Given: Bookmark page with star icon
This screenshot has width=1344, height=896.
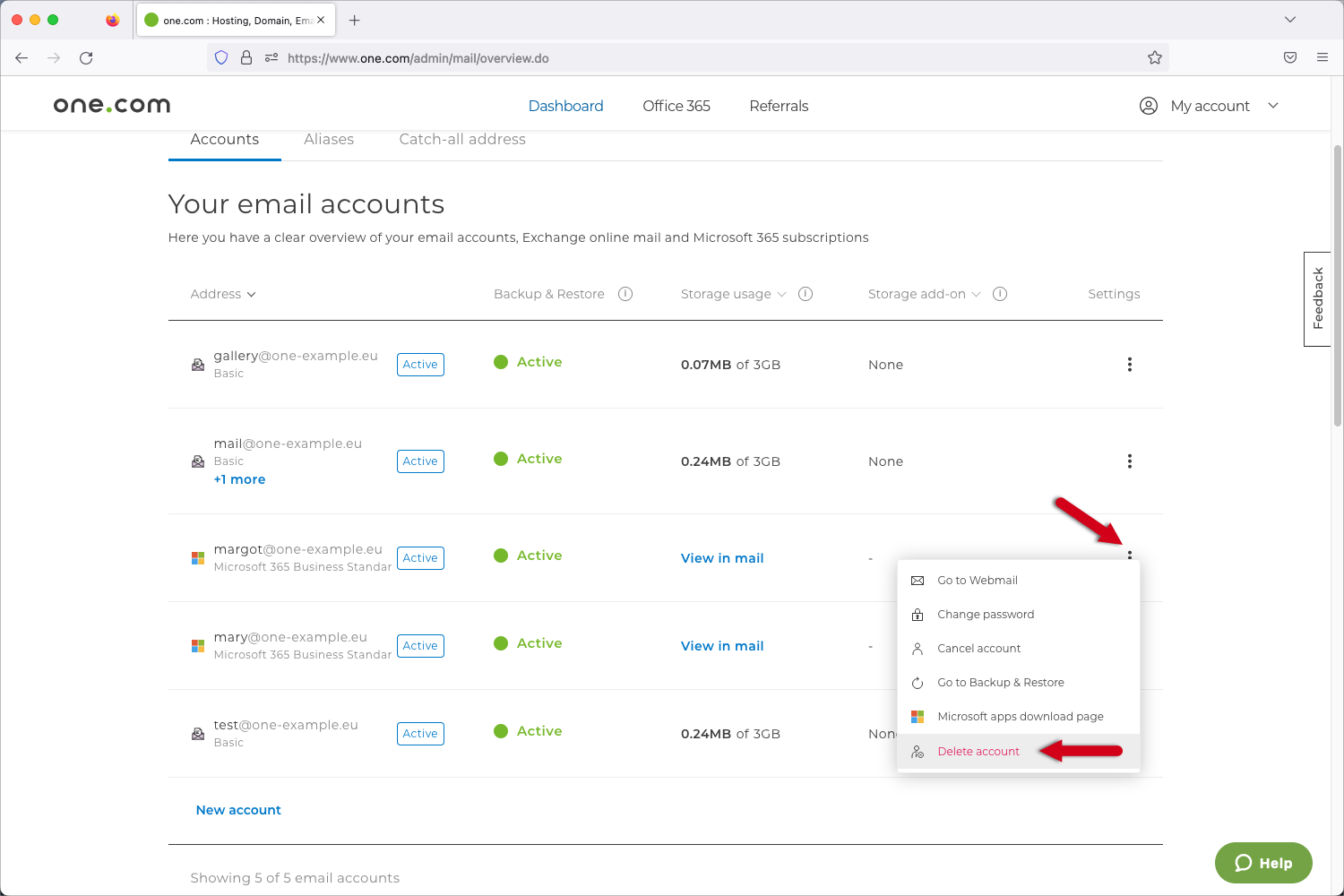Looking at the screenshot, I should point(1154,58).
